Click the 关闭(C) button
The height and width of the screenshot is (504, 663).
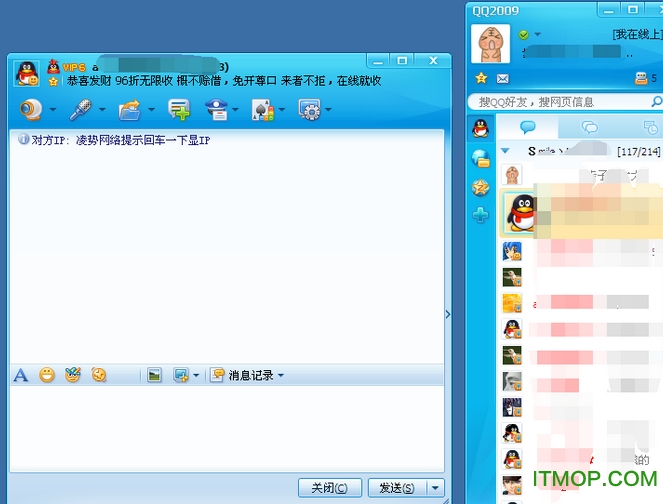(330, 488)
